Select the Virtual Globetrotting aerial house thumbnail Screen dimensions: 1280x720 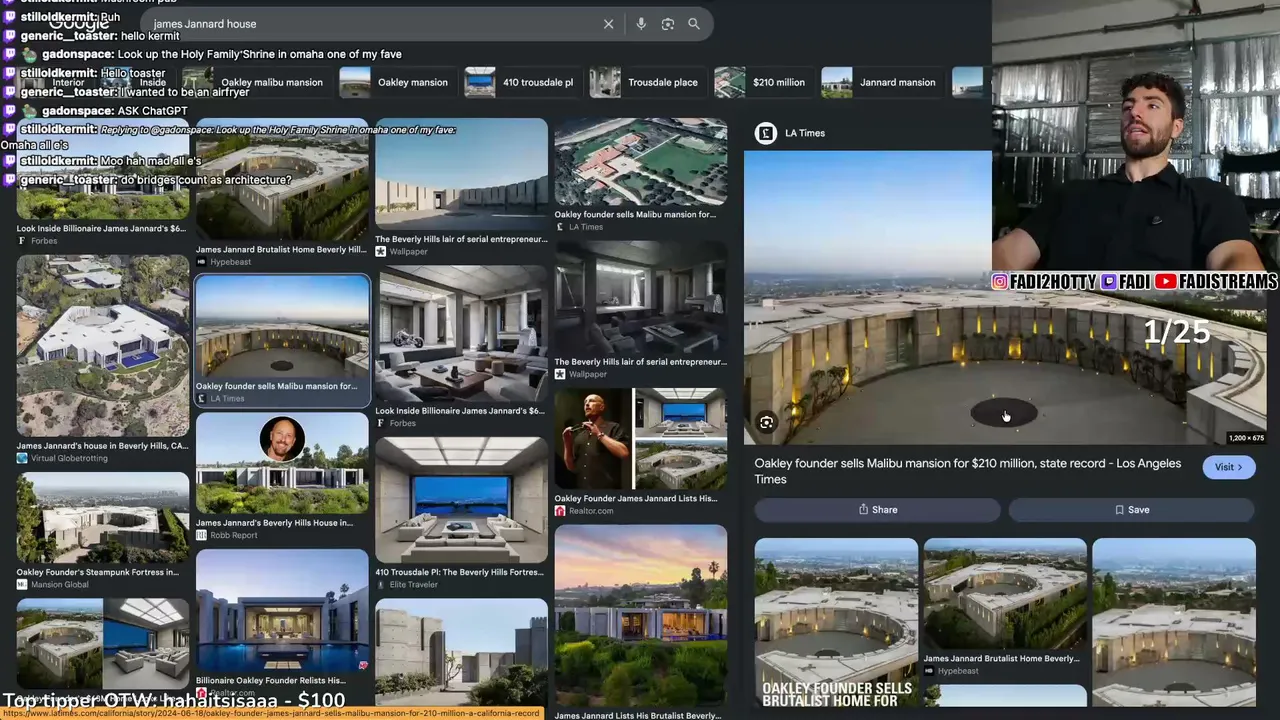103,346
